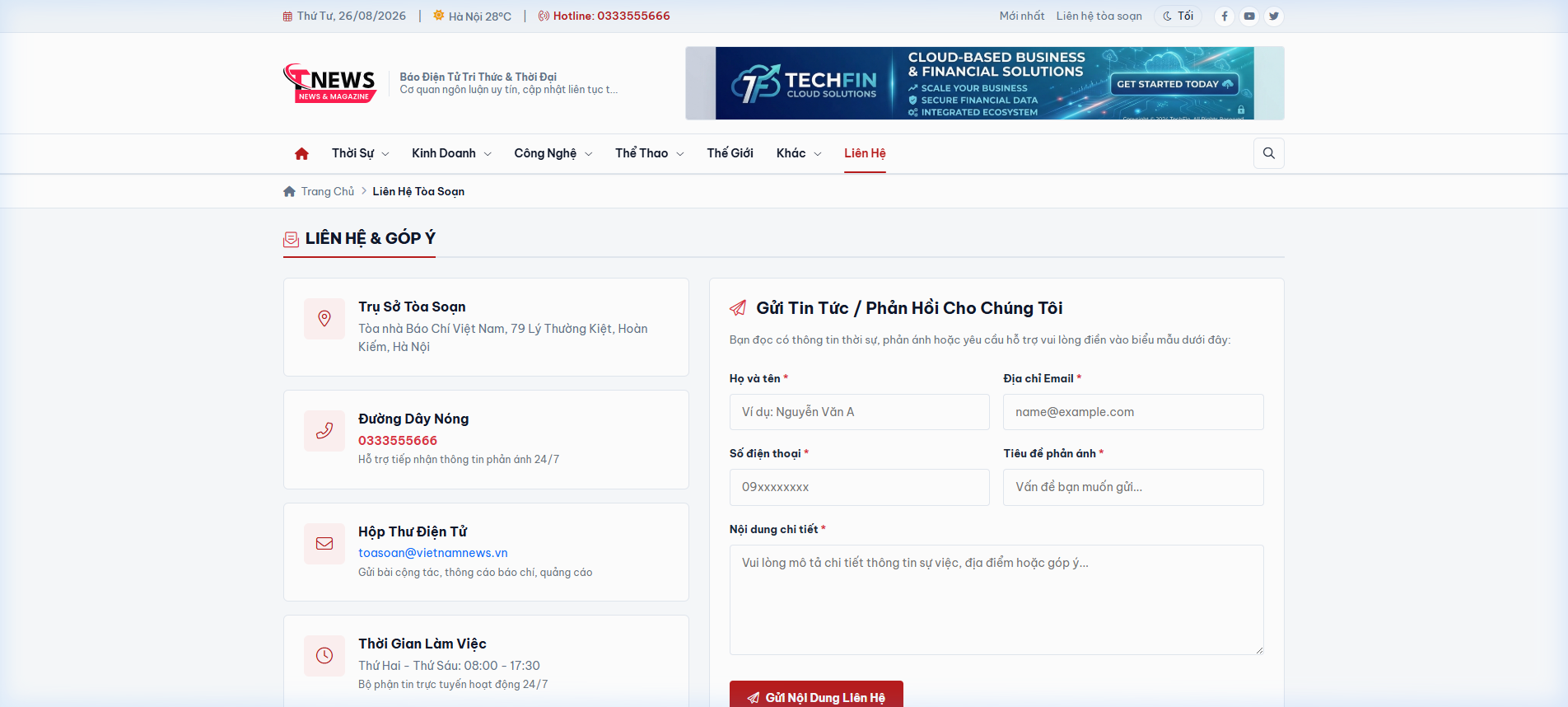Image resolution: width=1568 pixels, height=707 pixels.
Task: Click the 0333555666 hotline number in the card
Action: tap(398, 441)
